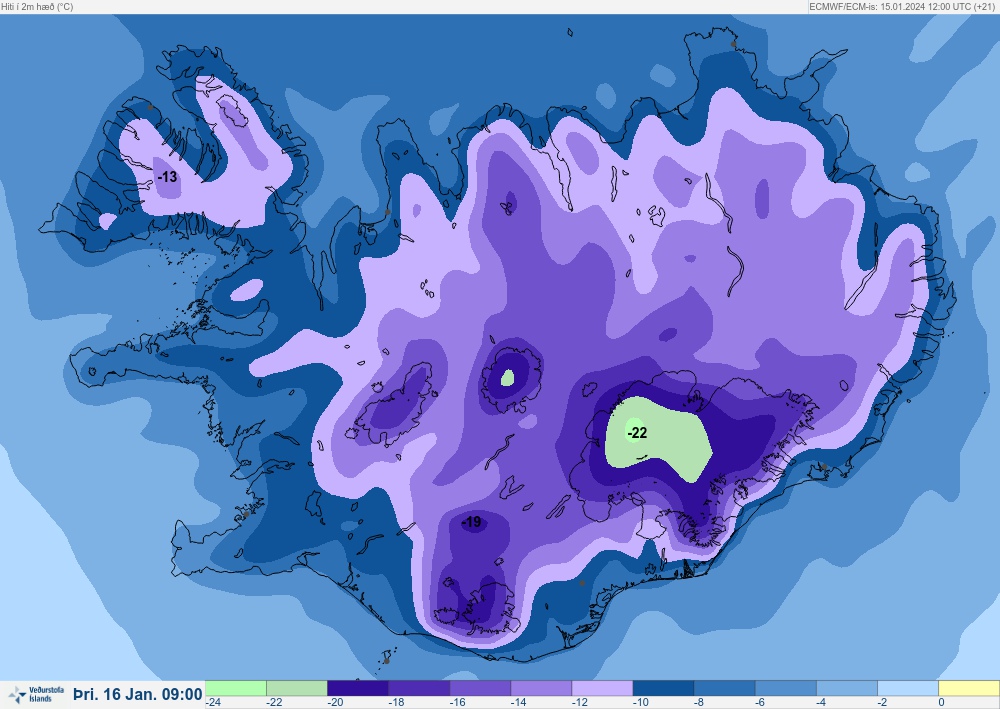
Task: Click the legend scale value -10
Action: [641, 702]
